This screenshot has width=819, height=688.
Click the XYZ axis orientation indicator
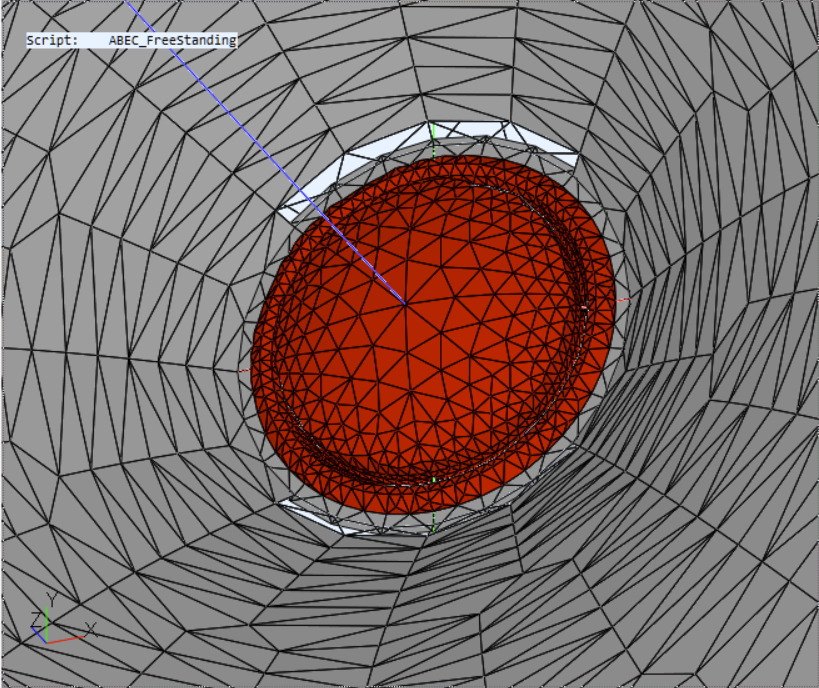tap(63, 619)
